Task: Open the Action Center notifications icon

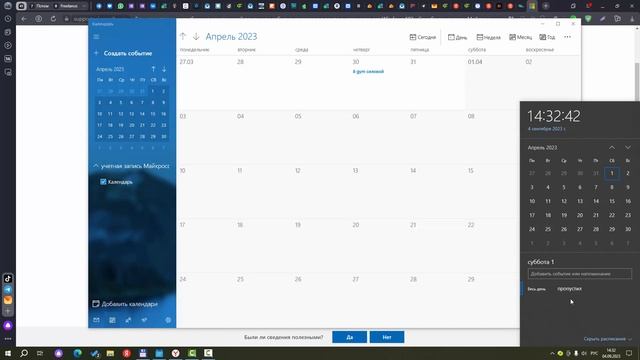Action: point(629,353)
